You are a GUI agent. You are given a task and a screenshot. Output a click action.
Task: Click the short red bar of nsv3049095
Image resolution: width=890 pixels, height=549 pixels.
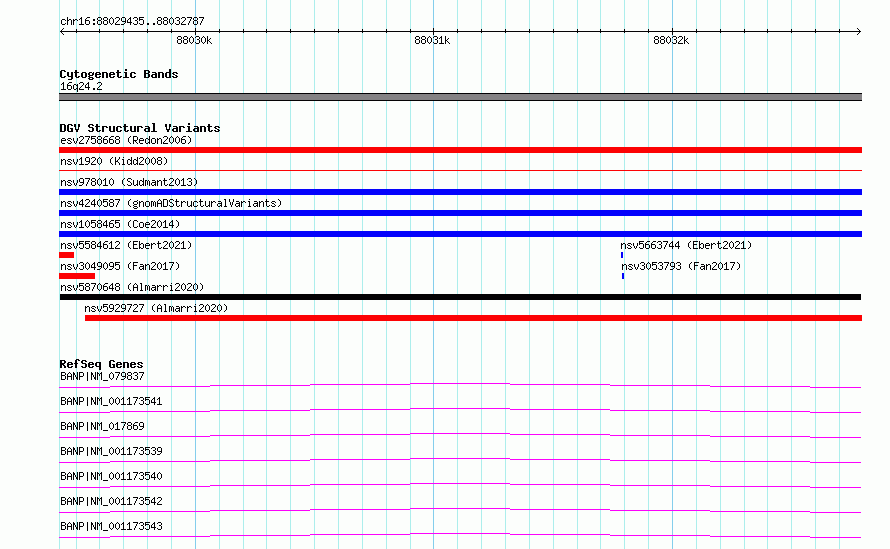[77, 276]
